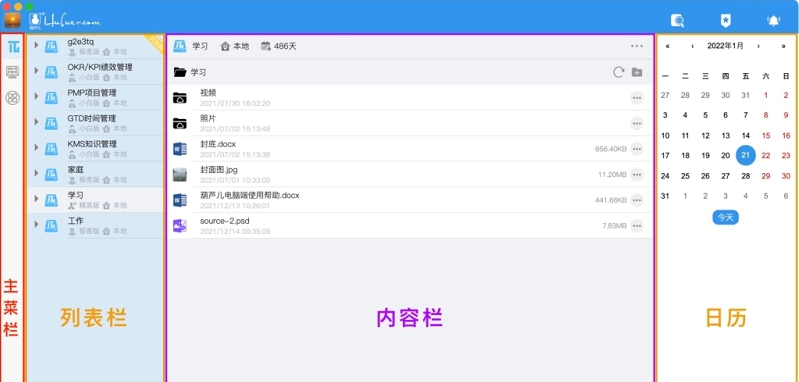Image resolution: width=799 pixels, height=382 pixels.
Task: Go to previous year in calendar
Action: click(x=668, y=46)
